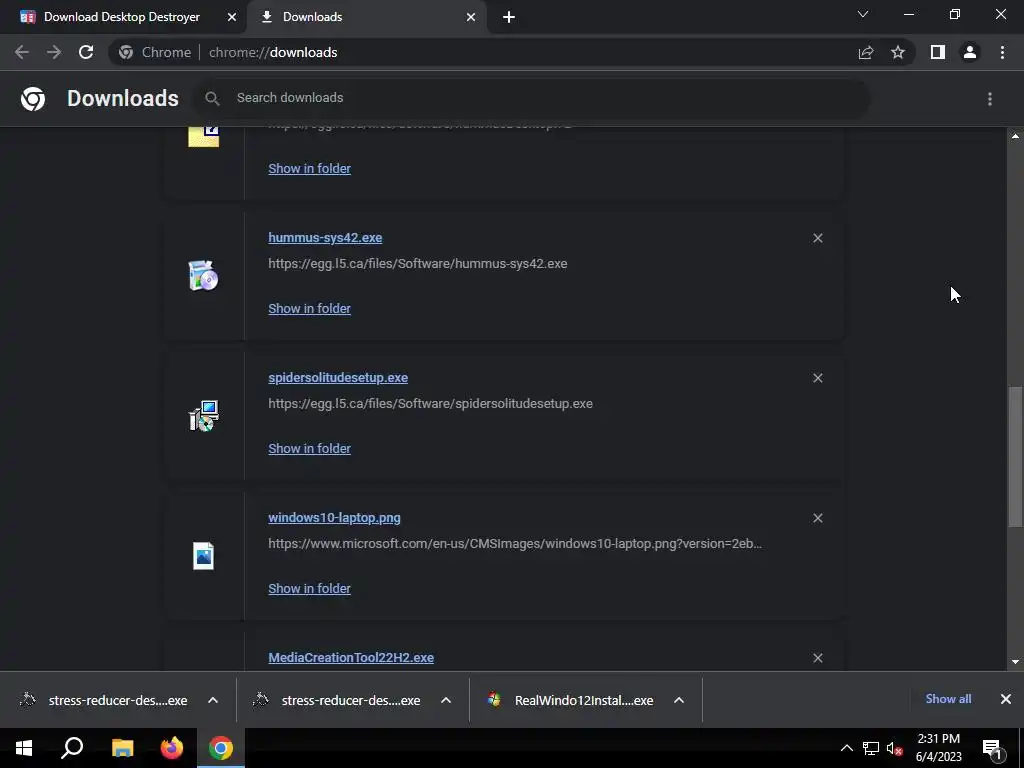Open the Chrome profile avatar menu

pos(970,52)
